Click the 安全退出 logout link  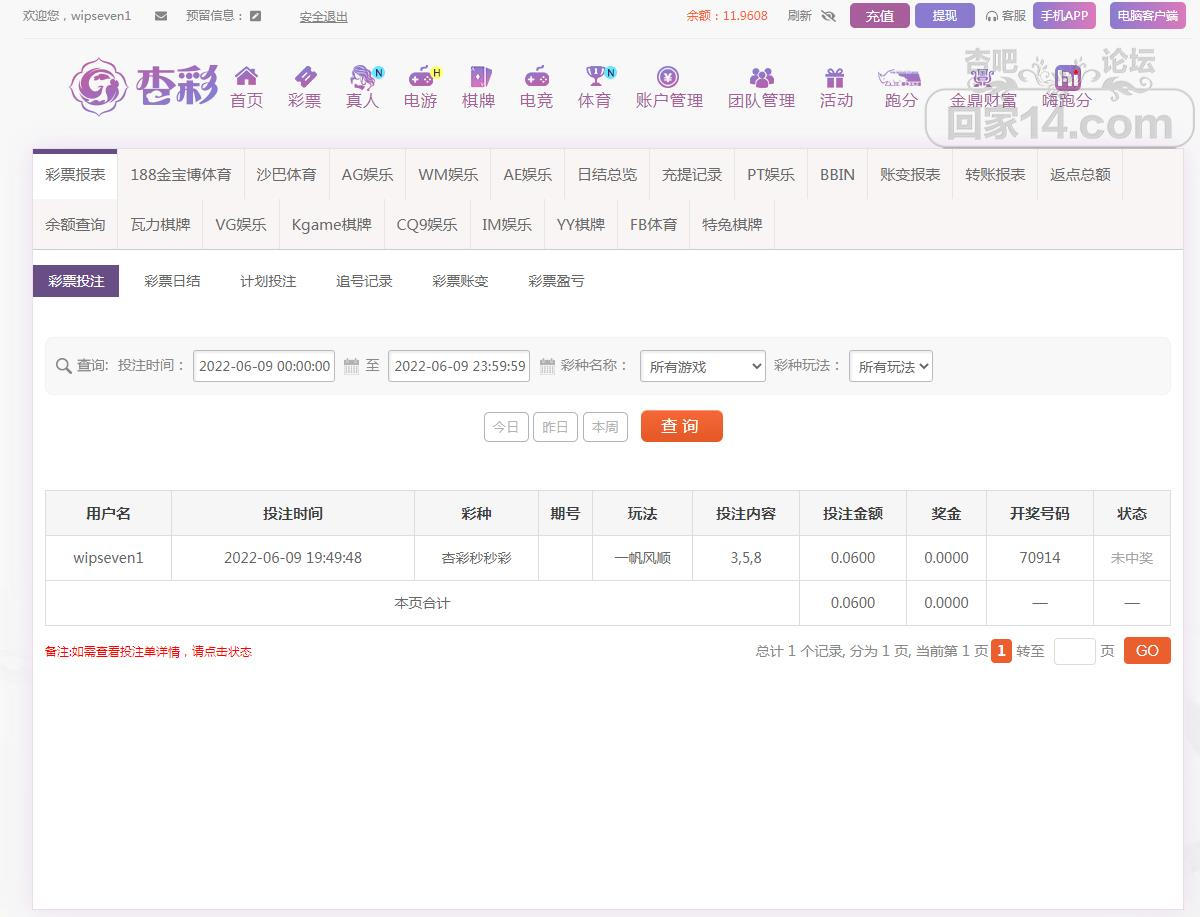point(323,17)
